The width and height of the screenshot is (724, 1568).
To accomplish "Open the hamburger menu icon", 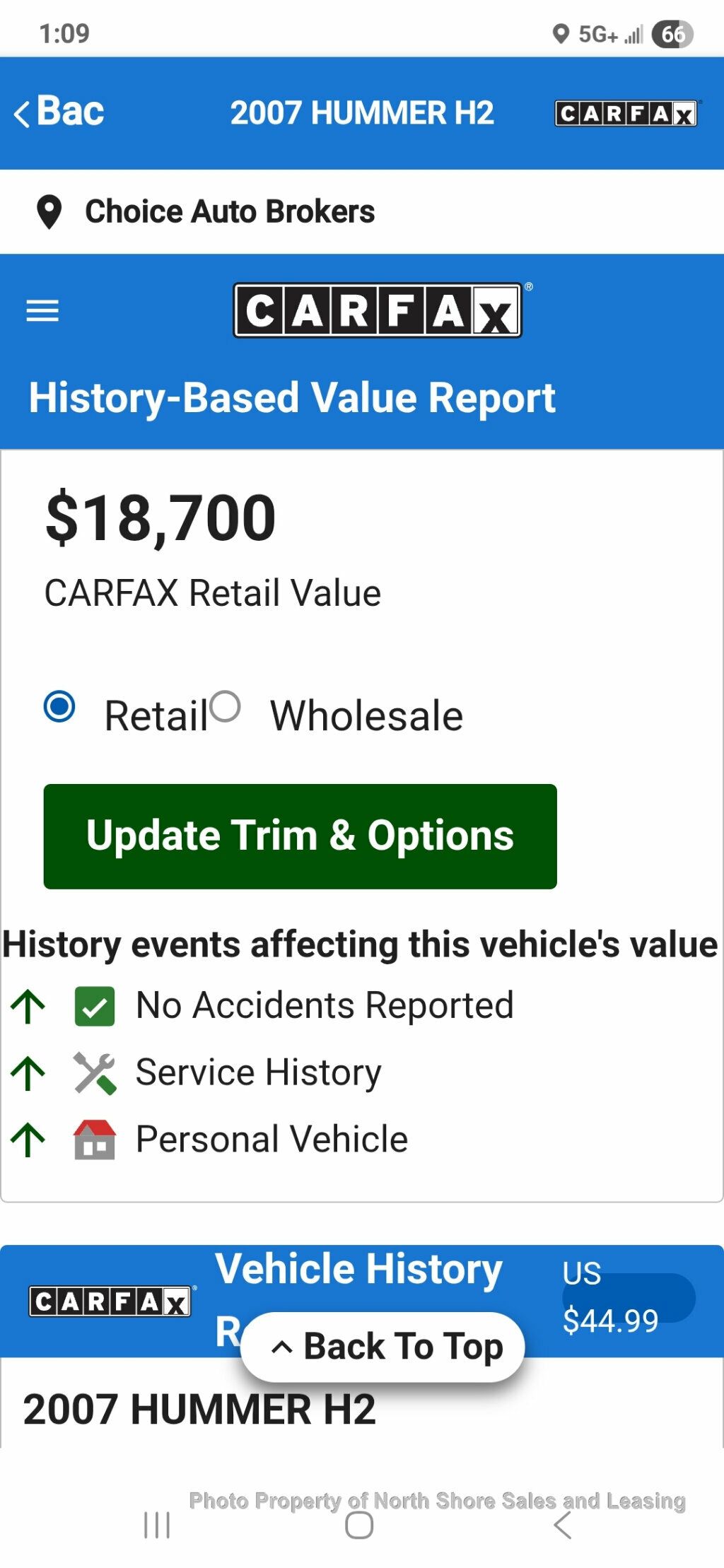I will 42,310.
